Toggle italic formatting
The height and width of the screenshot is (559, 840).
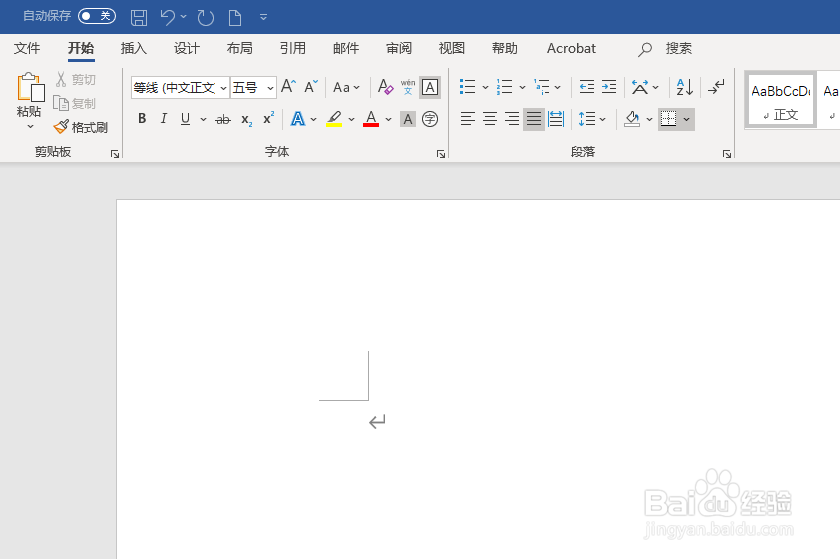163,118
